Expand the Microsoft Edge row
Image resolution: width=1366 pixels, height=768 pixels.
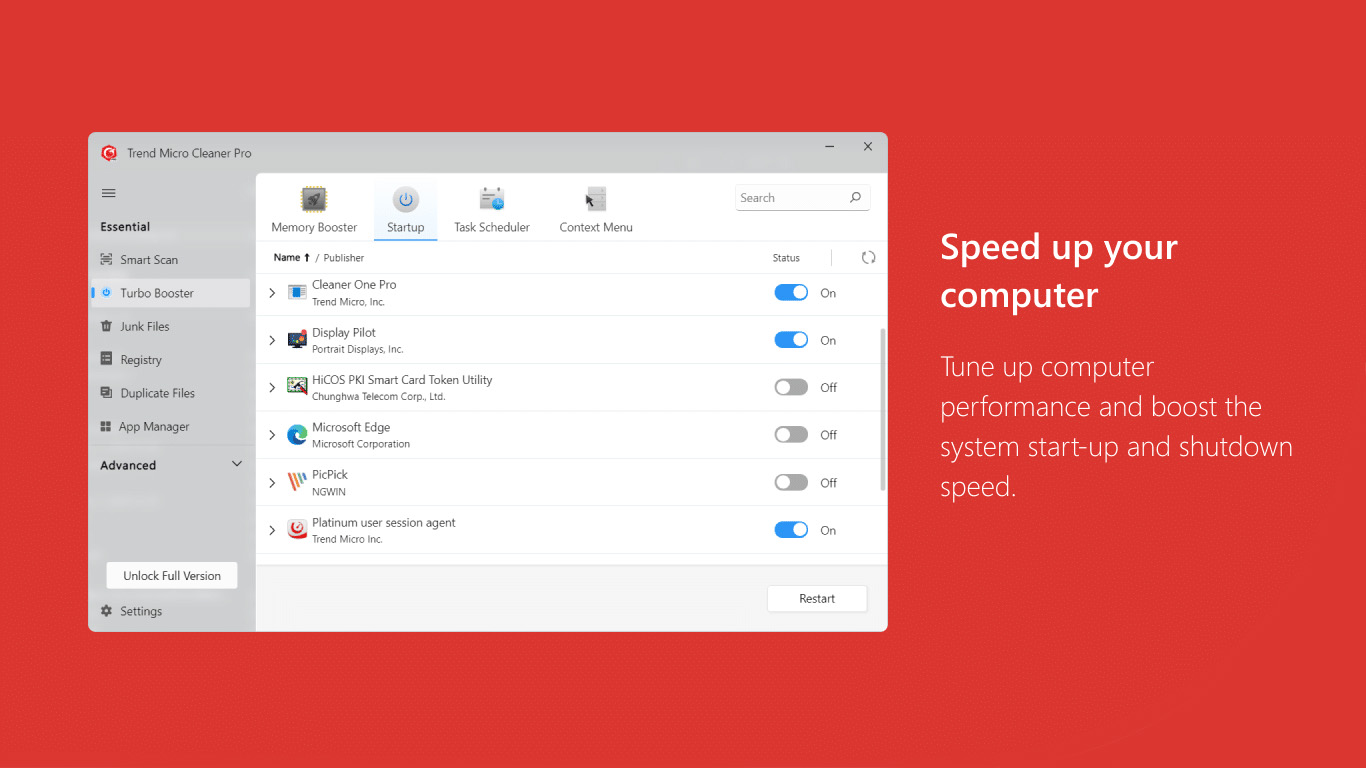pos(272,435)
